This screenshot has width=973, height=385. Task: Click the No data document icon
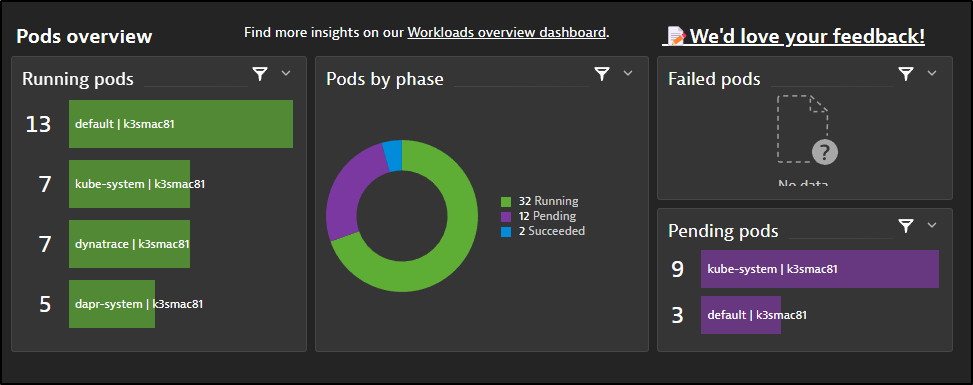[x=805, y=129]
